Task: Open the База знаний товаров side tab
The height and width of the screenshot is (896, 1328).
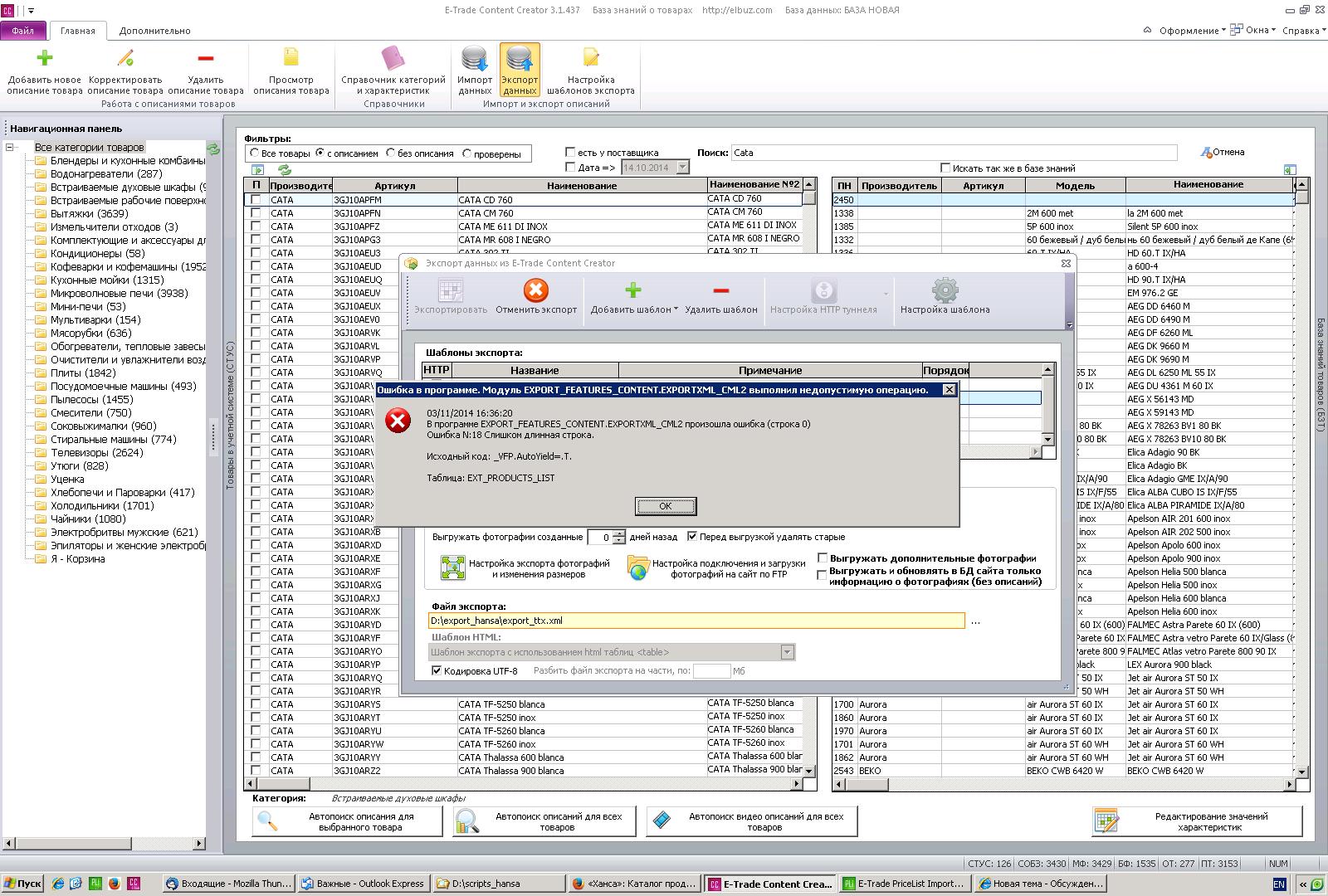Action: pyautogui.click(x=1320, y=376)
